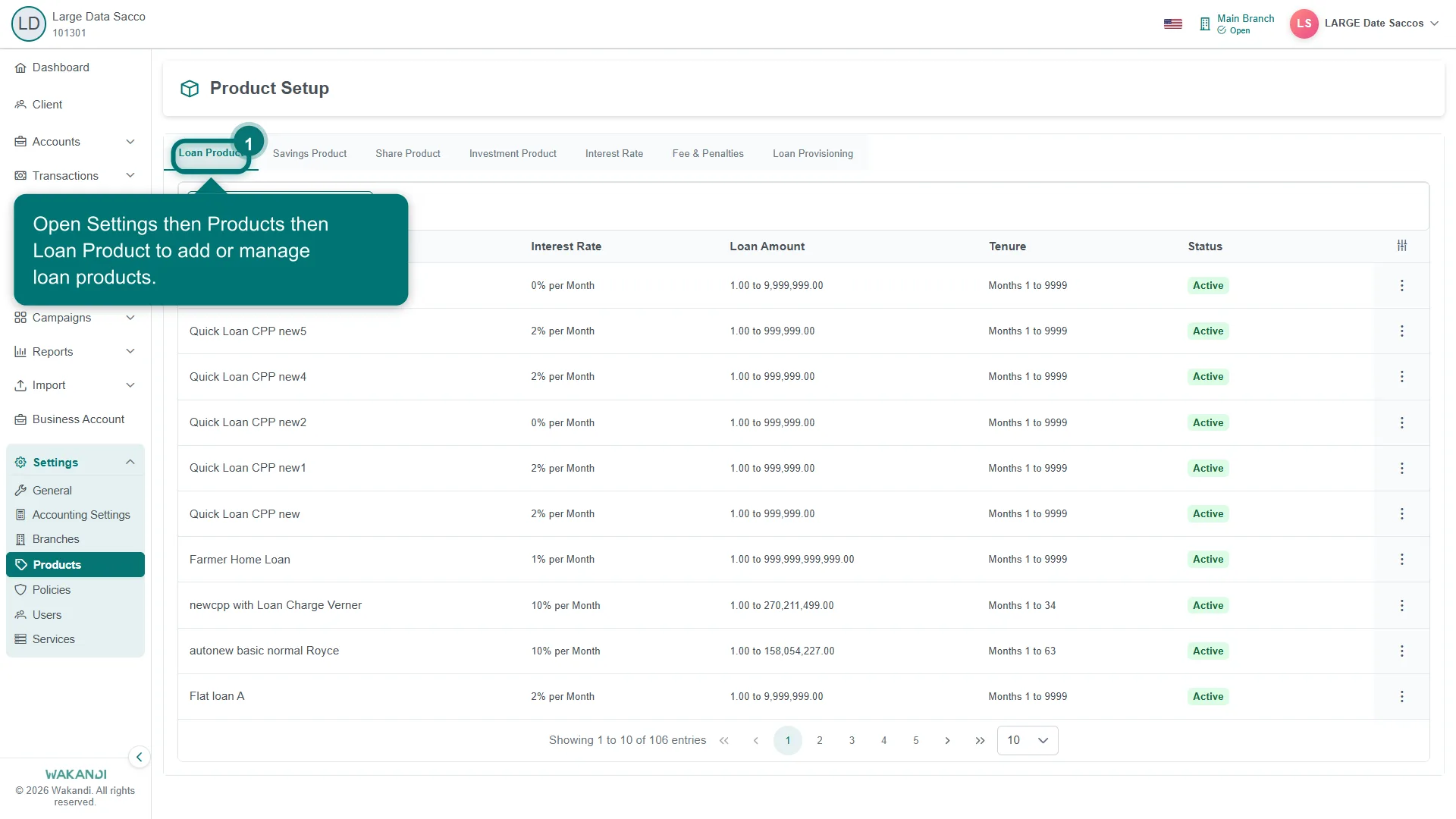
Task: Open the column settings icon in table header
Action: (1402, 246)
